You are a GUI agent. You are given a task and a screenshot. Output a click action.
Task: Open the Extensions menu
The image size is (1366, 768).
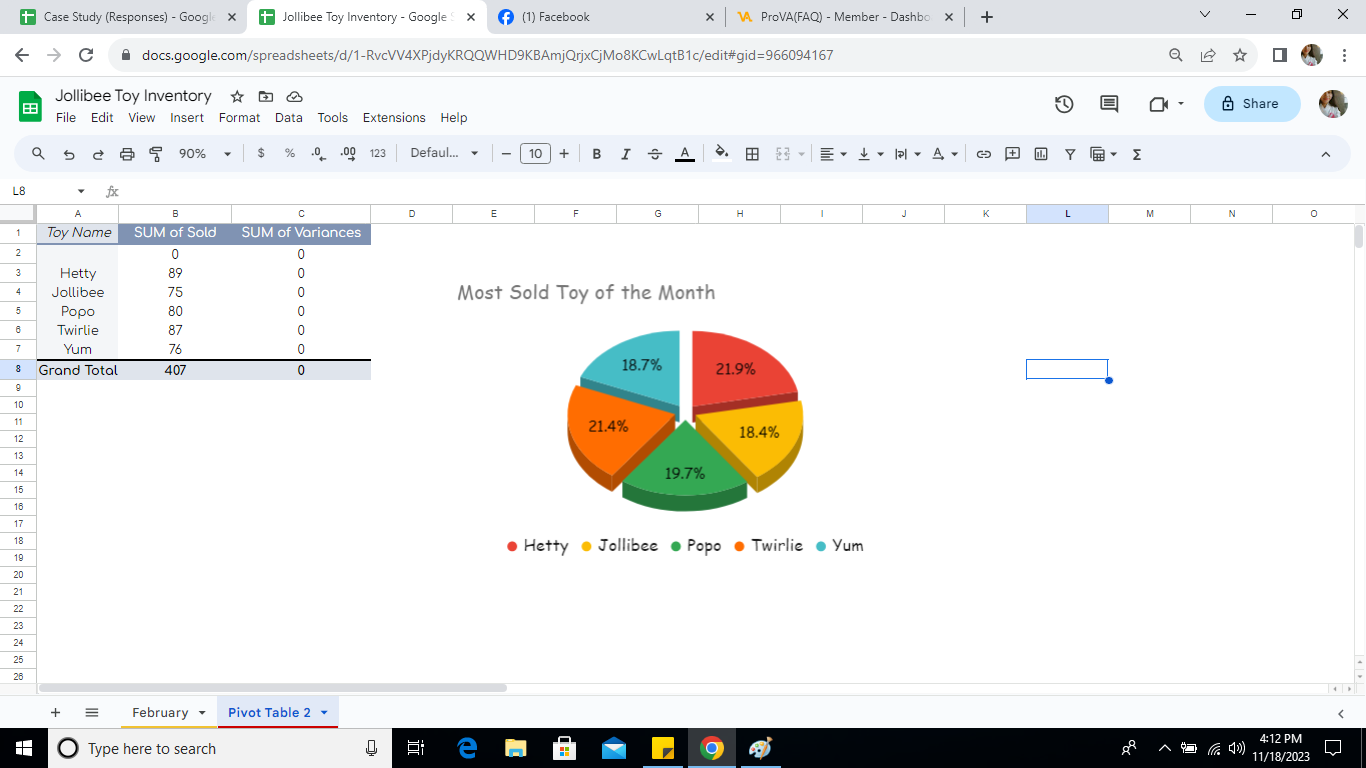click(x=394, y=118)
